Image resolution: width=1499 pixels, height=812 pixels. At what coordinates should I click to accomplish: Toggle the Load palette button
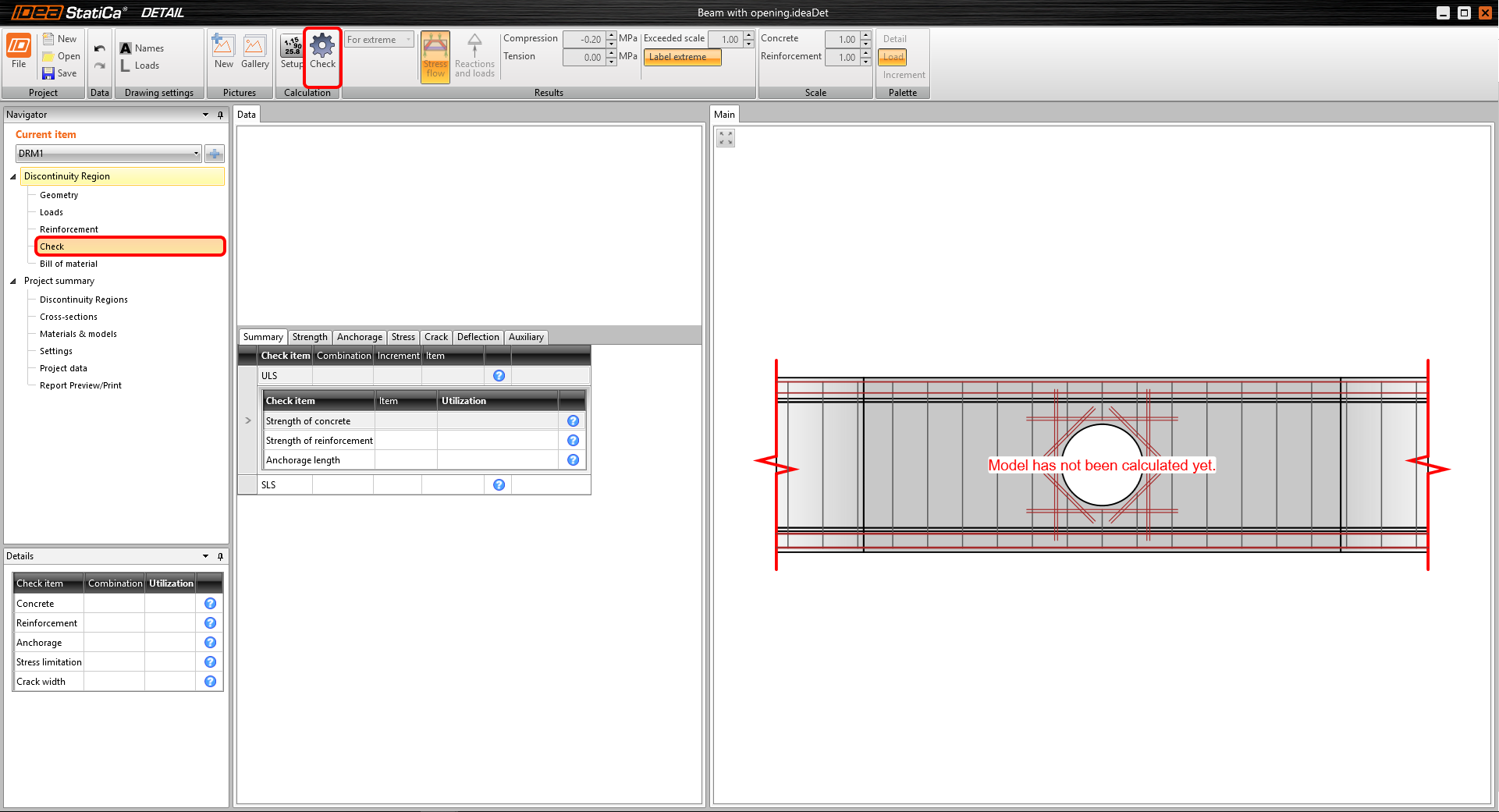tap(893, 57)
